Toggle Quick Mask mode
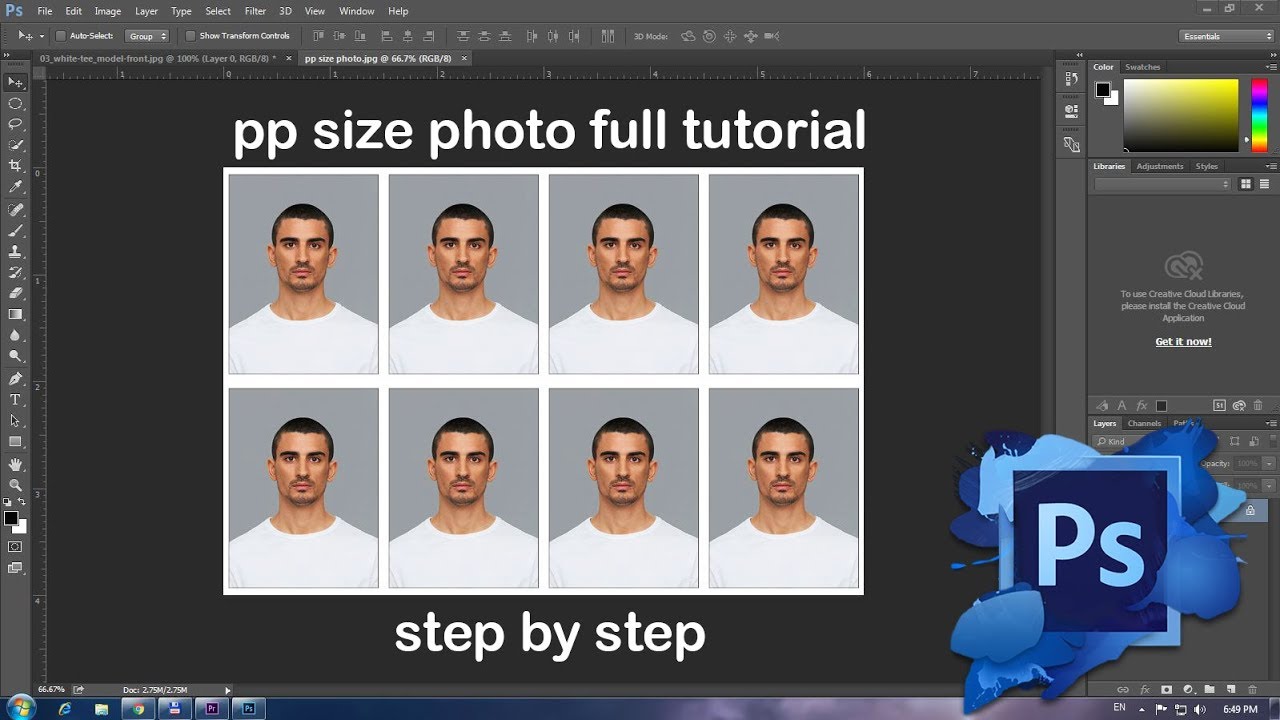 (15, 547)
